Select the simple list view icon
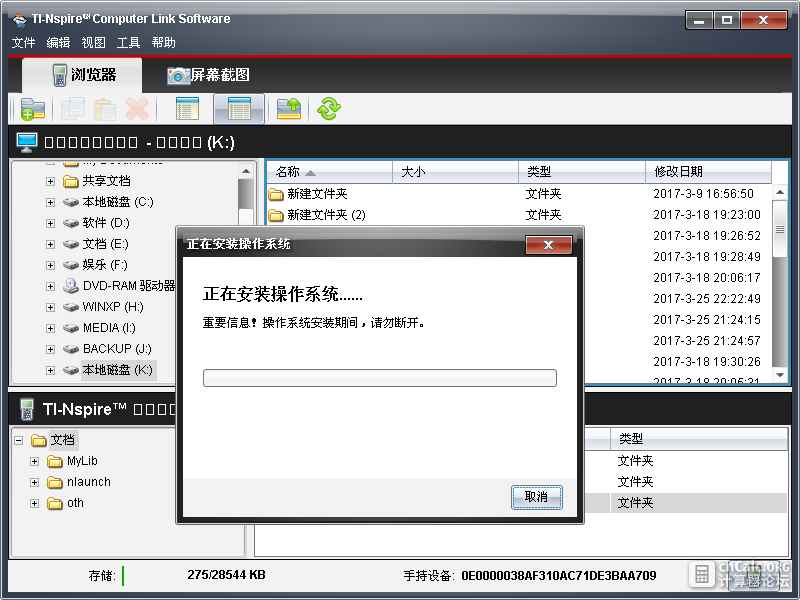800x600 pixels. coord(187,109)
